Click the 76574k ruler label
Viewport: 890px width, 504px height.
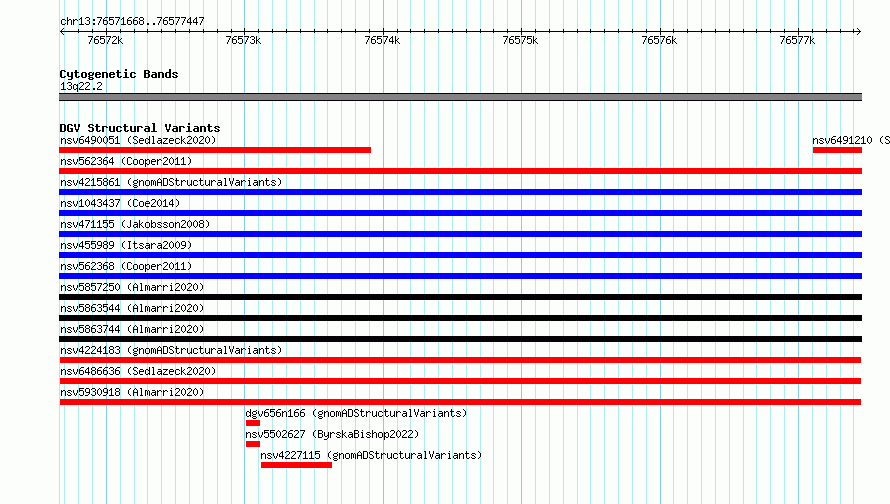(x=382, y=40)
